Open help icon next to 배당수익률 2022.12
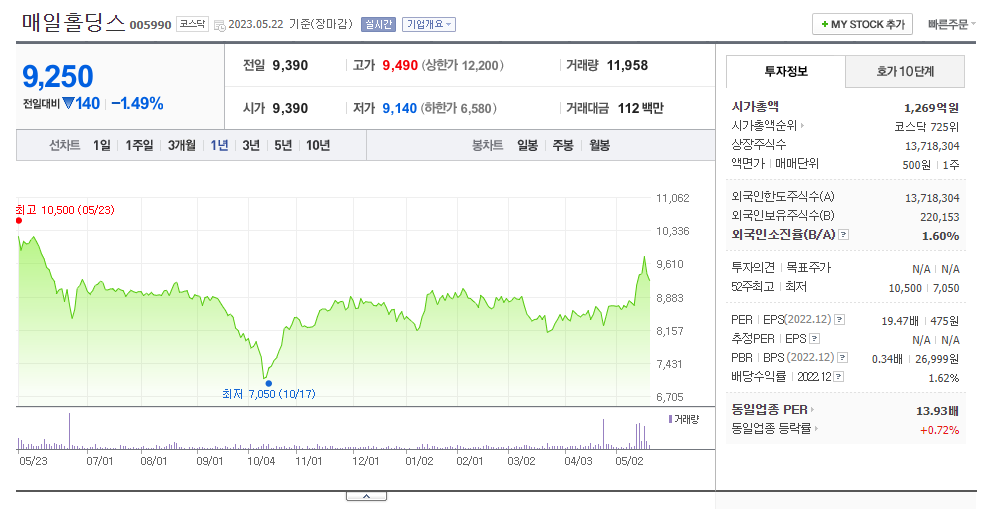This screenshot has height=509, width=1005. click(x=838, y=377)
